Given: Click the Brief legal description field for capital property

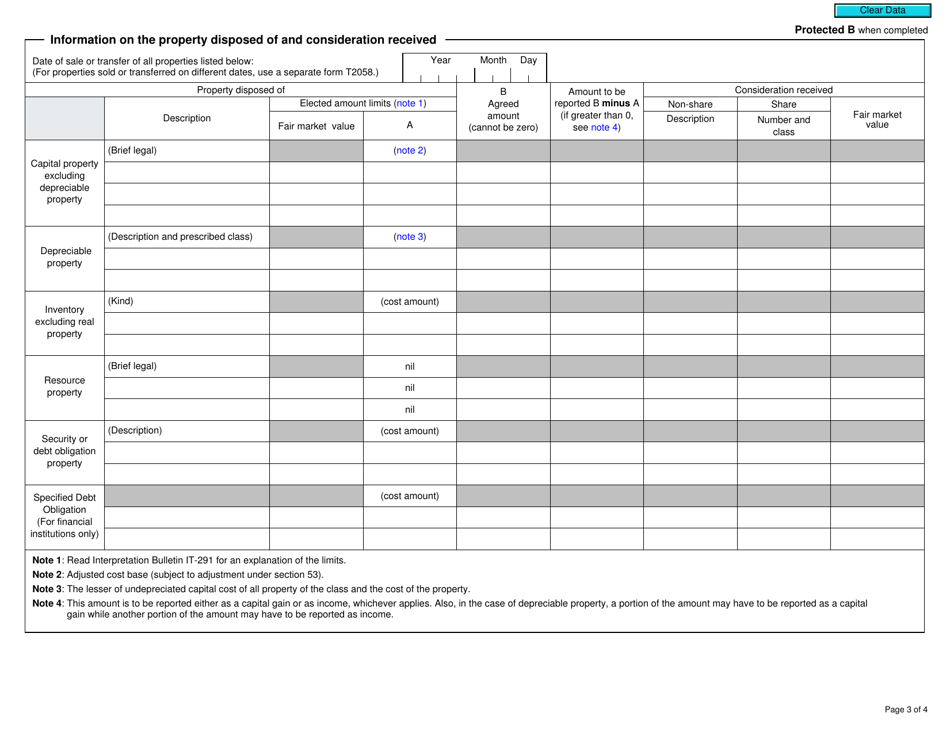Looking at the screenshot, I should point(185,150).
